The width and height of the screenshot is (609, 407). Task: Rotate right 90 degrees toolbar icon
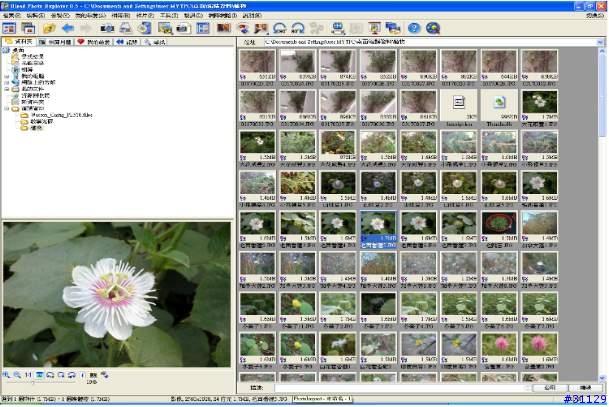point(298,28)
